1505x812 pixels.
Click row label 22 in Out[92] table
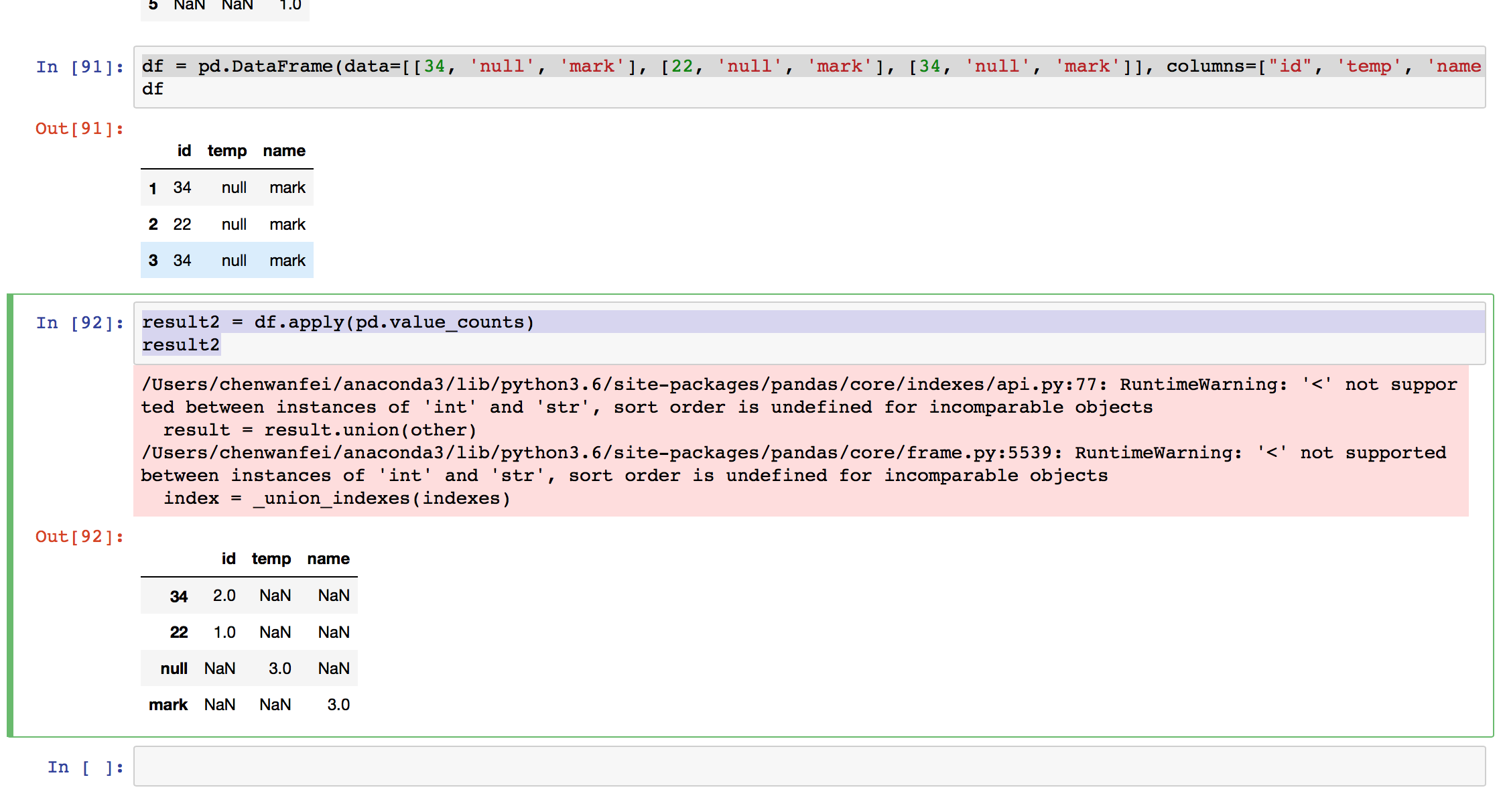(x=179, y=632)
